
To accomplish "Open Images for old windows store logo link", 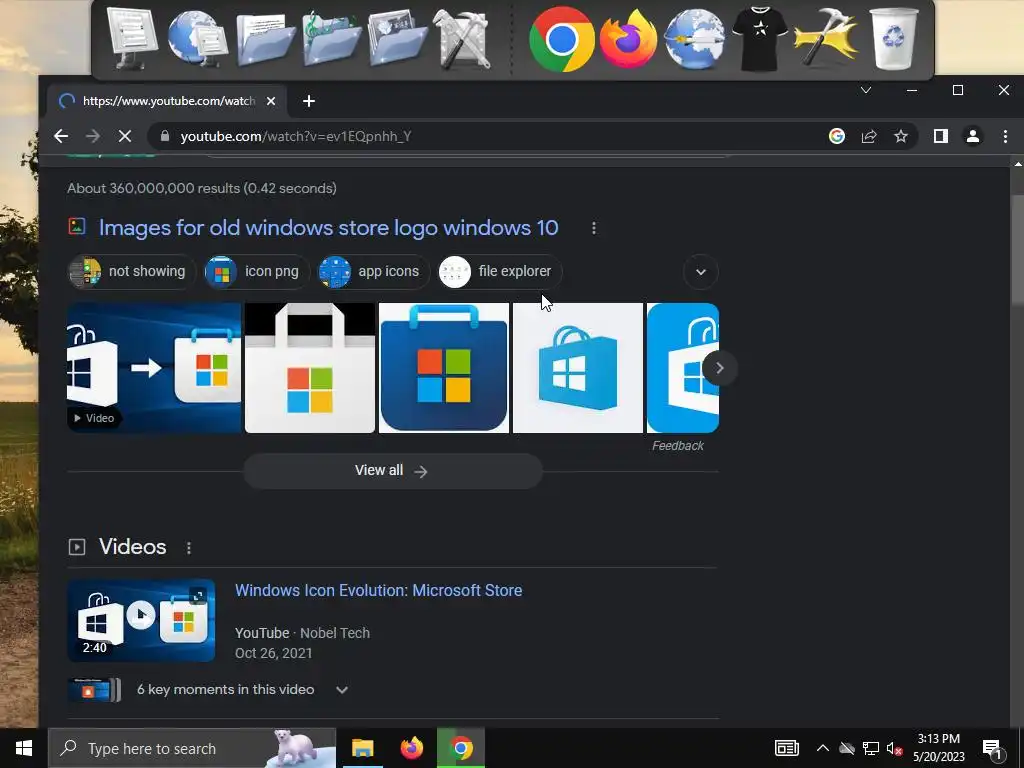I will [328, 227].
